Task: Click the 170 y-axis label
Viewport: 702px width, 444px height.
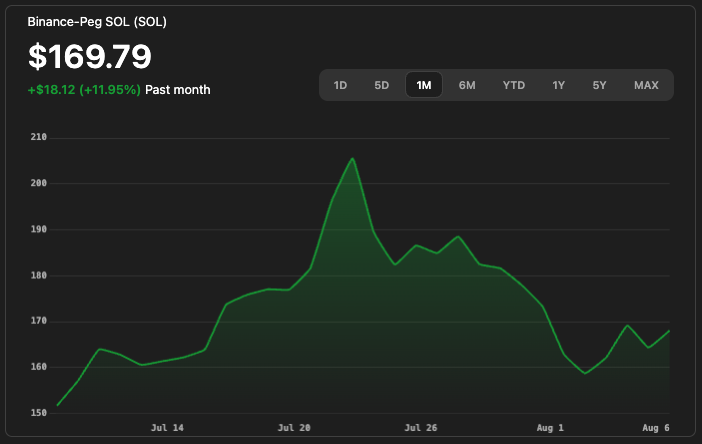Action: (39, 321)
